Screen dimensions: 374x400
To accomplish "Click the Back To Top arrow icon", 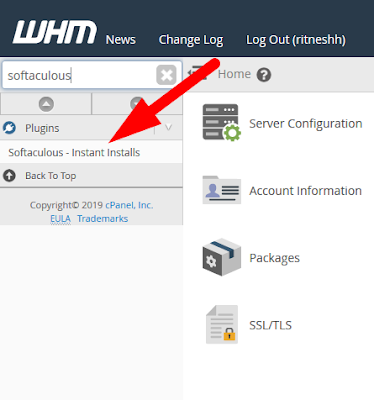I will (9, 175).
